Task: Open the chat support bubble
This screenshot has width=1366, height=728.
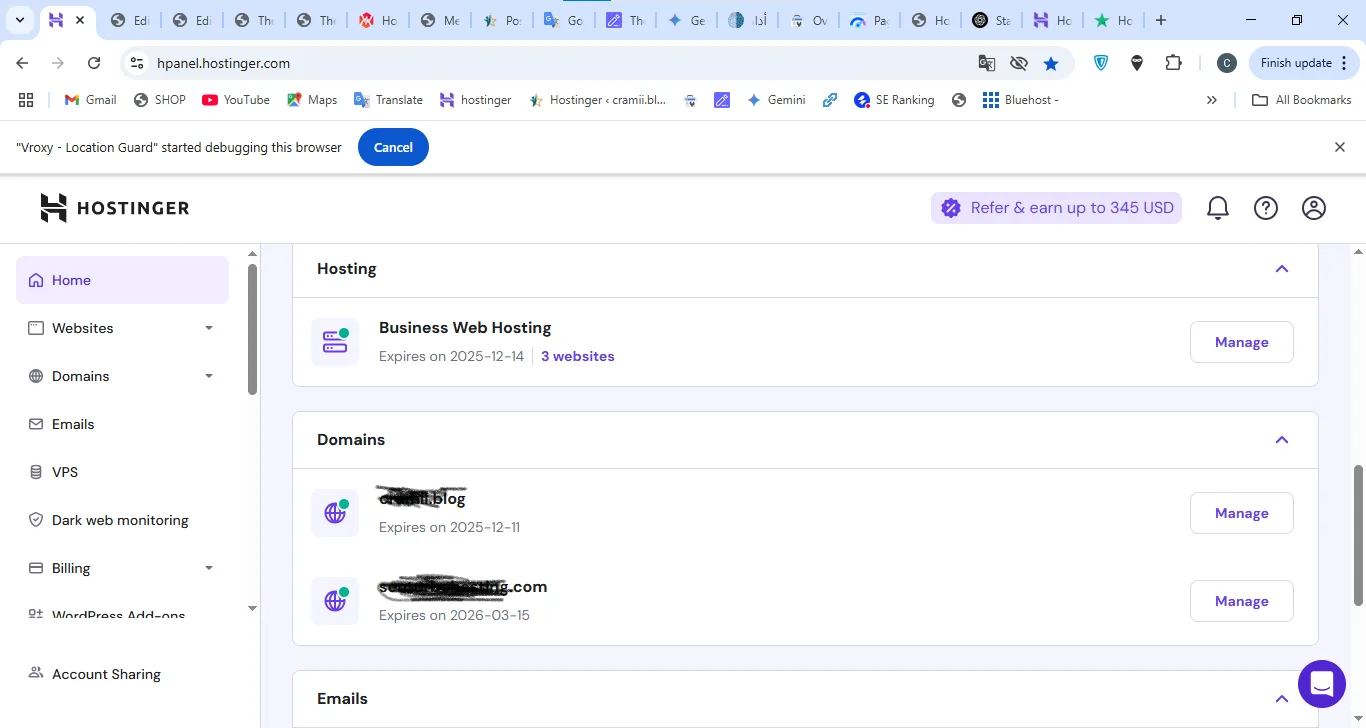Action: click(x=1321, y=684)
